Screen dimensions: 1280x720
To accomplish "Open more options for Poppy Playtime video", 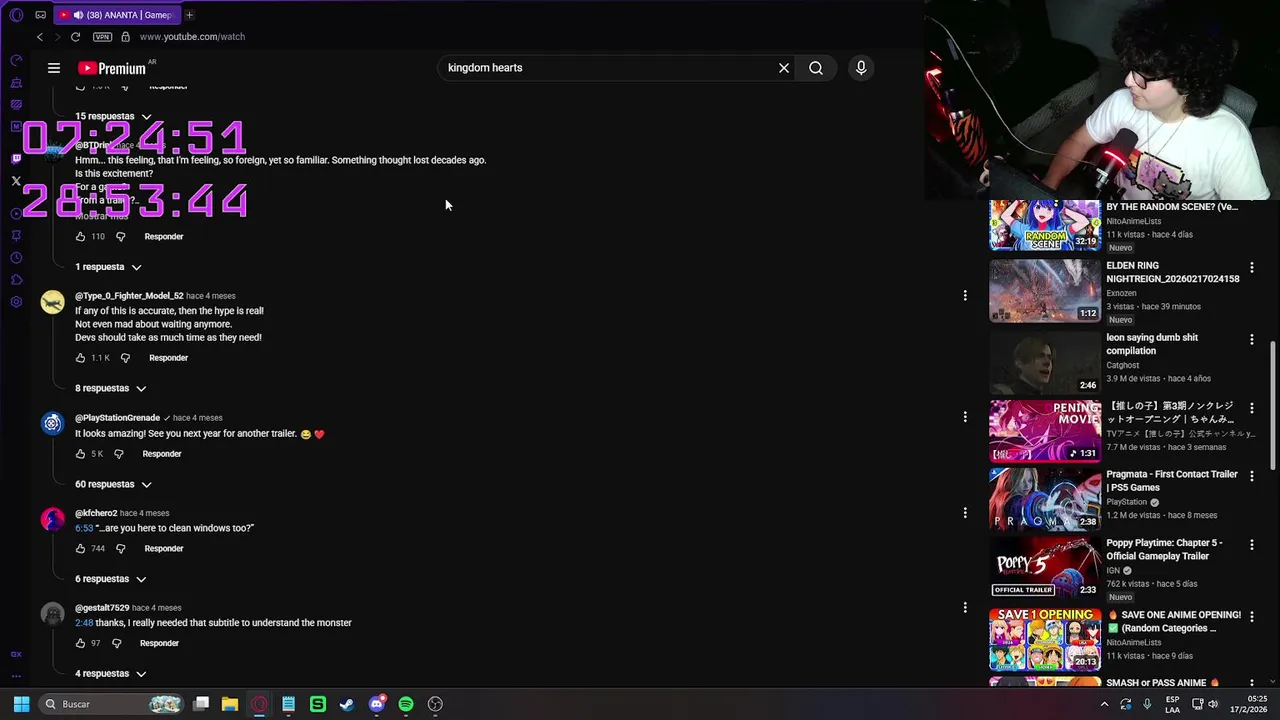I will [1251, 544].
